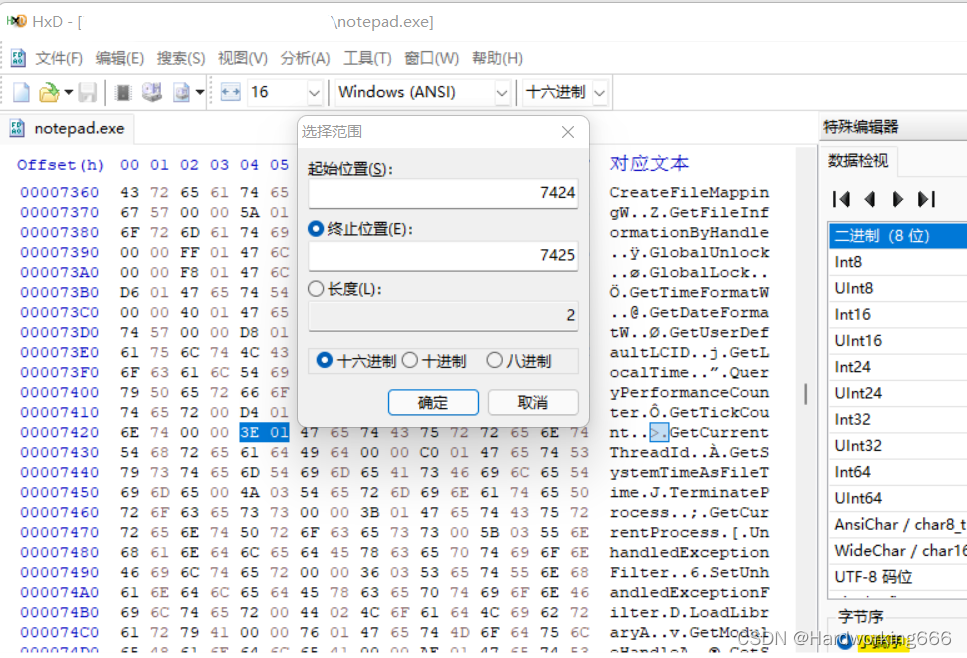The width and height of the screenshot is (967, 658).
Task: Click the hex view vertical scrollbar thumb
Action: pos(805,393)
